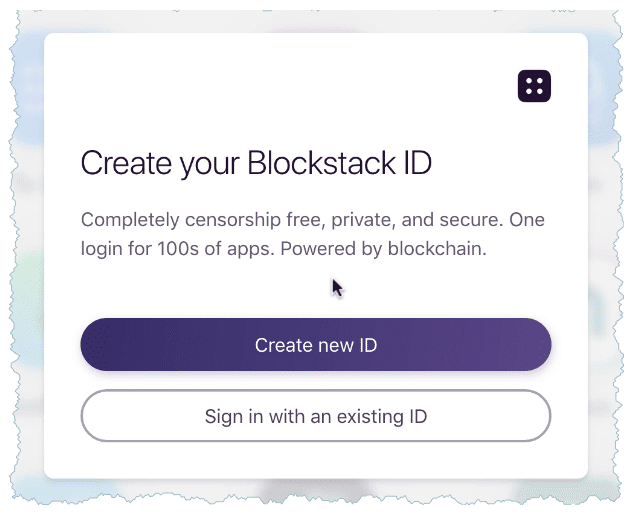Click blurred background above the dialog card
634x517 pixels.
click(315, 20)
